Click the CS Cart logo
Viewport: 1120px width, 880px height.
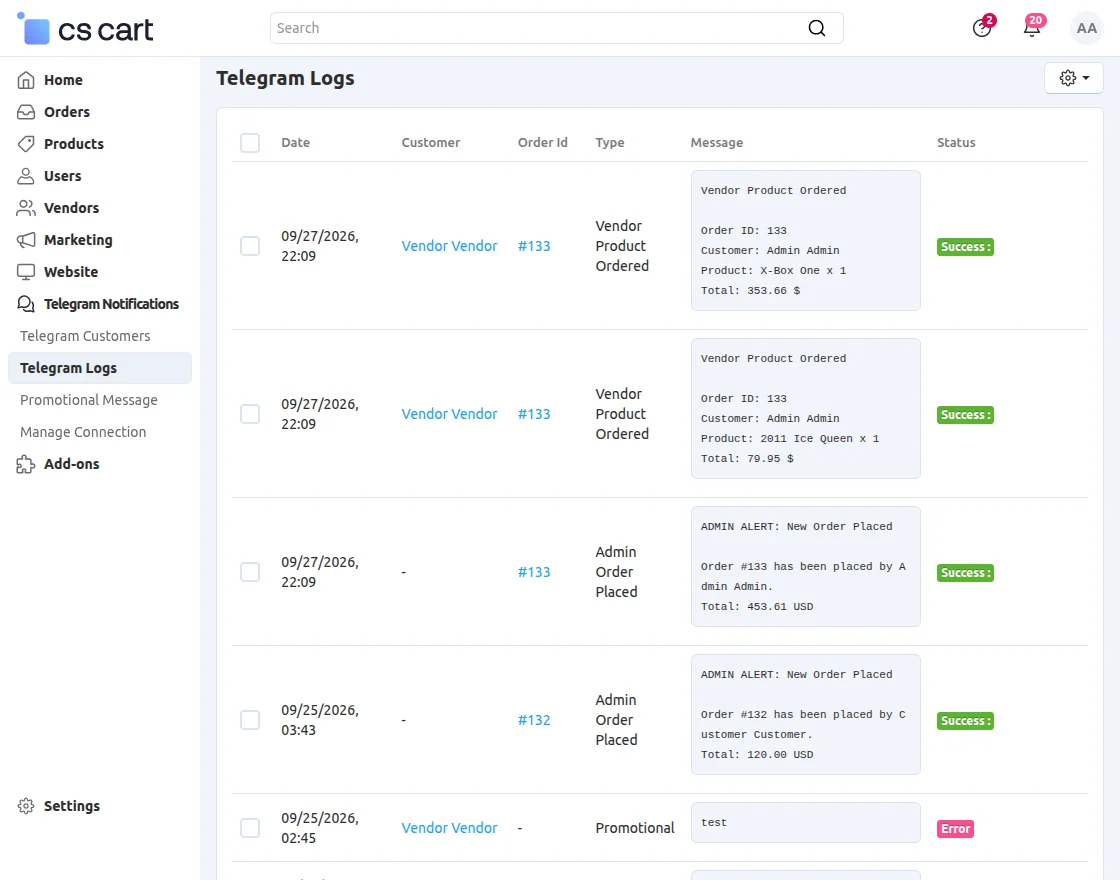85,29
